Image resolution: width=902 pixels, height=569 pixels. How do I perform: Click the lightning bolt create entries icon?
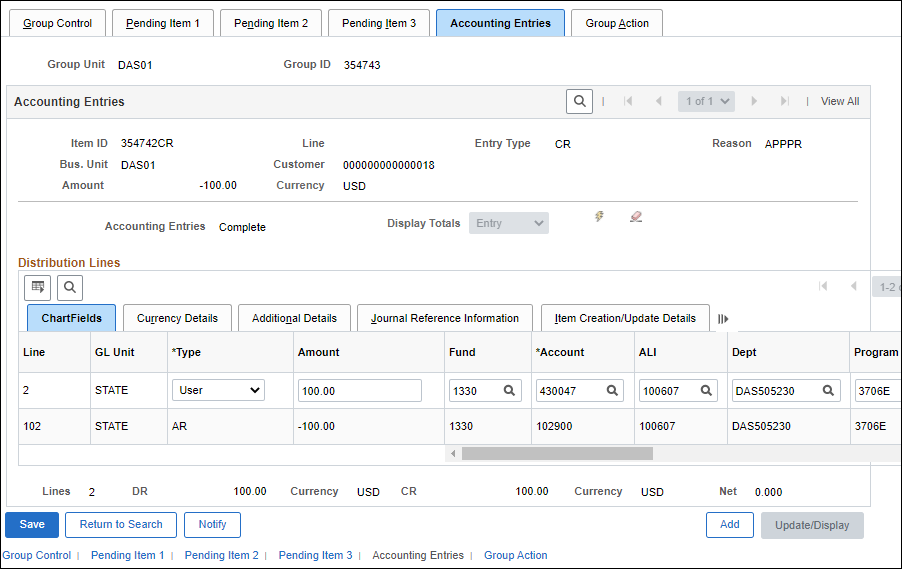pyautogui.click(x=599, y=216)
